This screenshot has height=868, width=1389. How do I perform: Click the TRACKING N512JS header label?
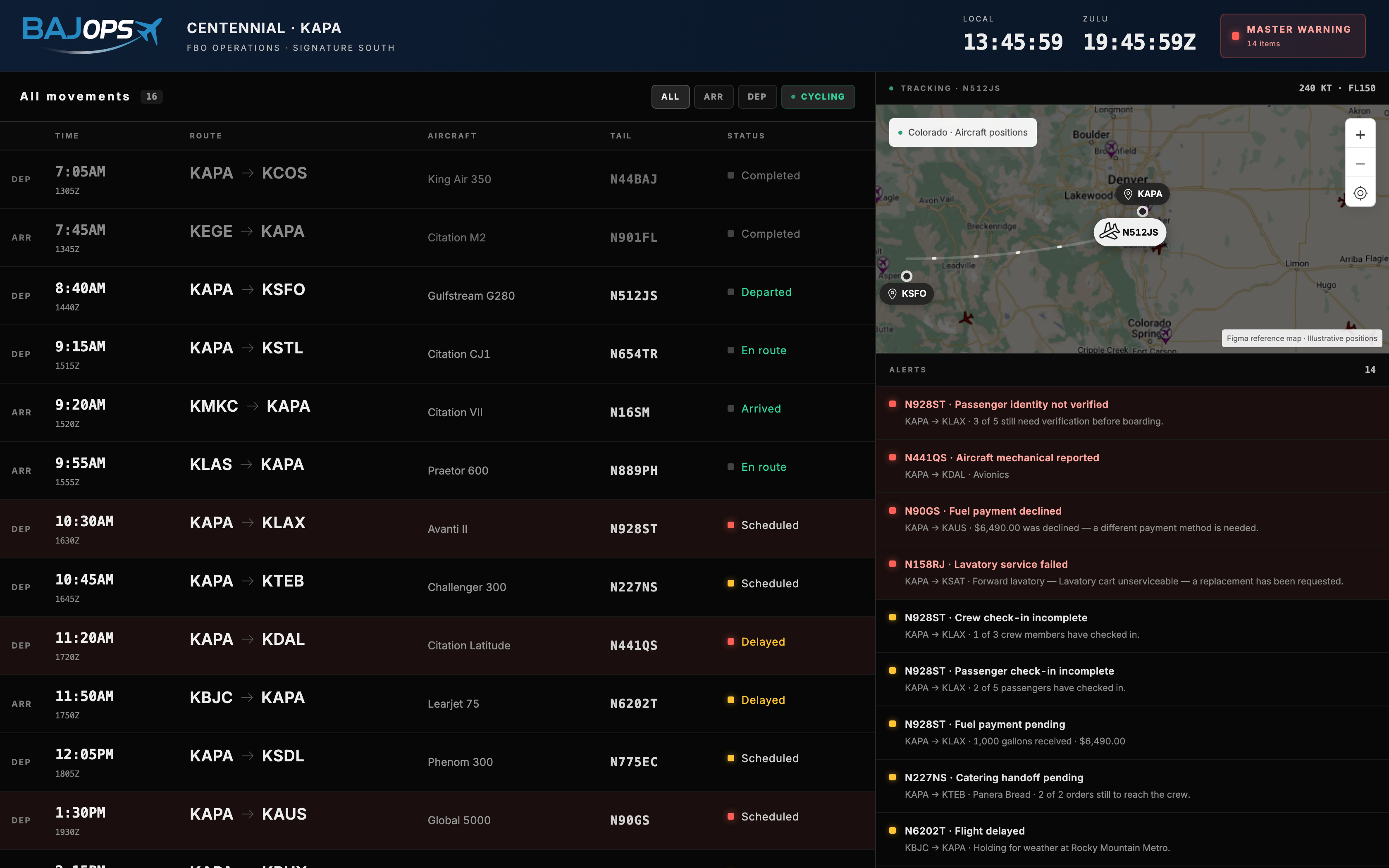tap(950, 88)
